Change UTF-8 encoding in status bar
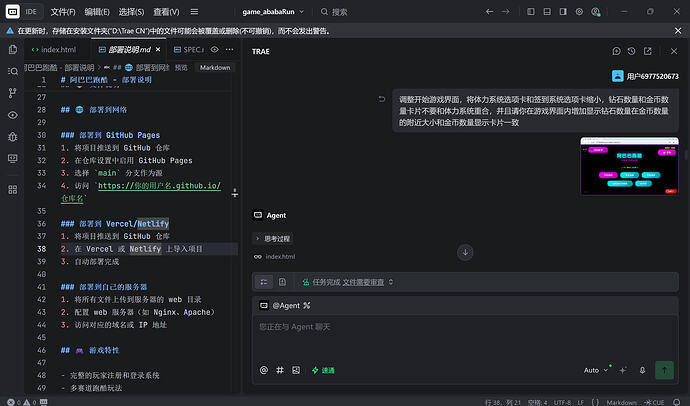The image size is (690, 406). pos(562,402)
